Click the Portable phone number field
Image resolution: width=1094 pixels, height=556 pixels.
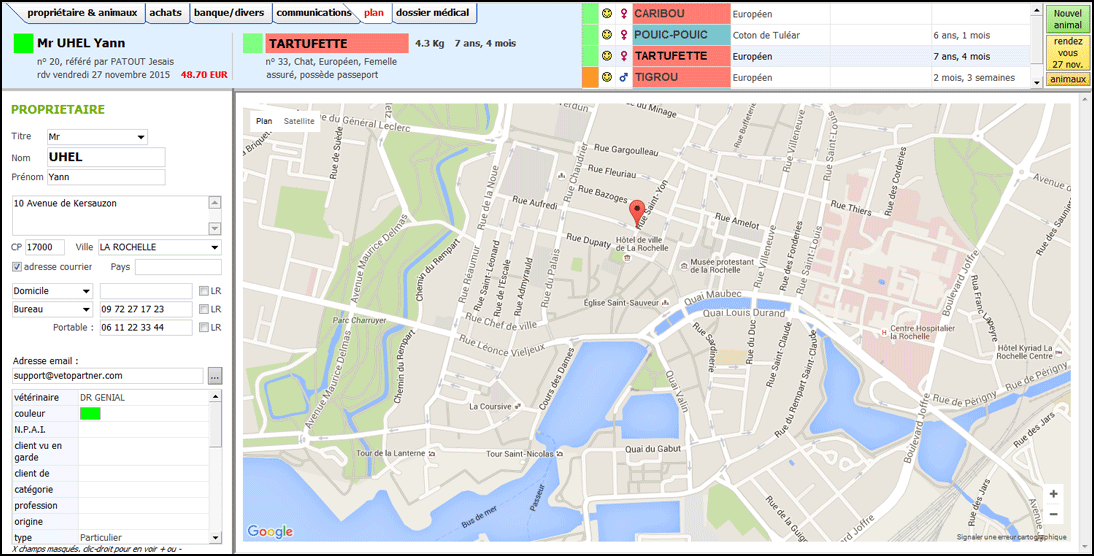pos(146,327)
